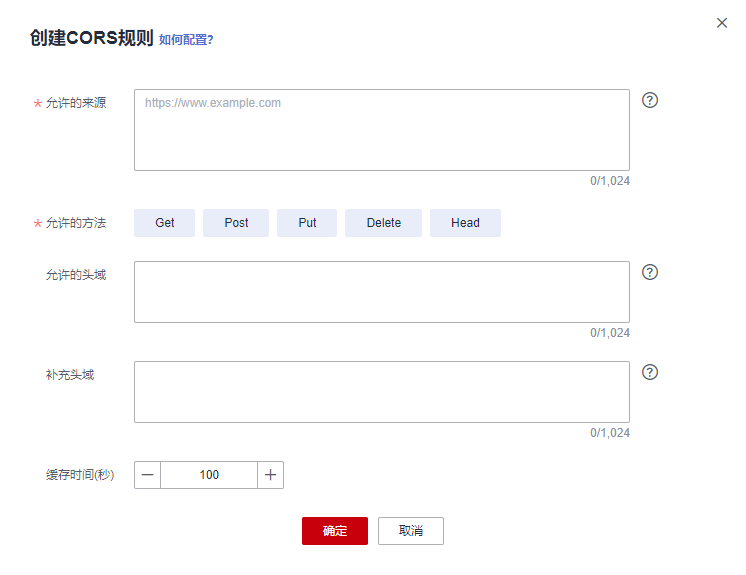
Task: Select the 允许的方法 label
Action: coord(76,223)
